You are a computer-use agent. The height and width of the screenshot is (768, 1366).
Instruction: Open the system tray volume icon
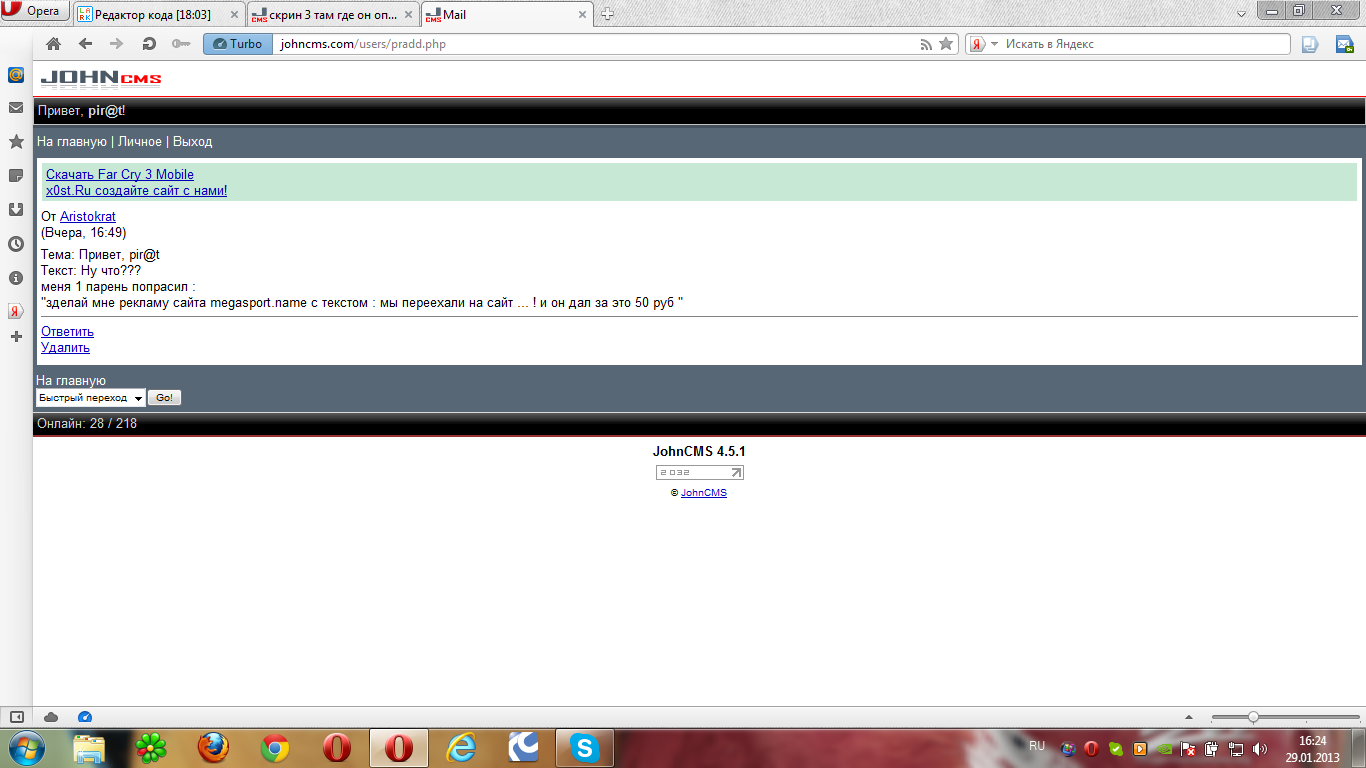coord(1258,748)
